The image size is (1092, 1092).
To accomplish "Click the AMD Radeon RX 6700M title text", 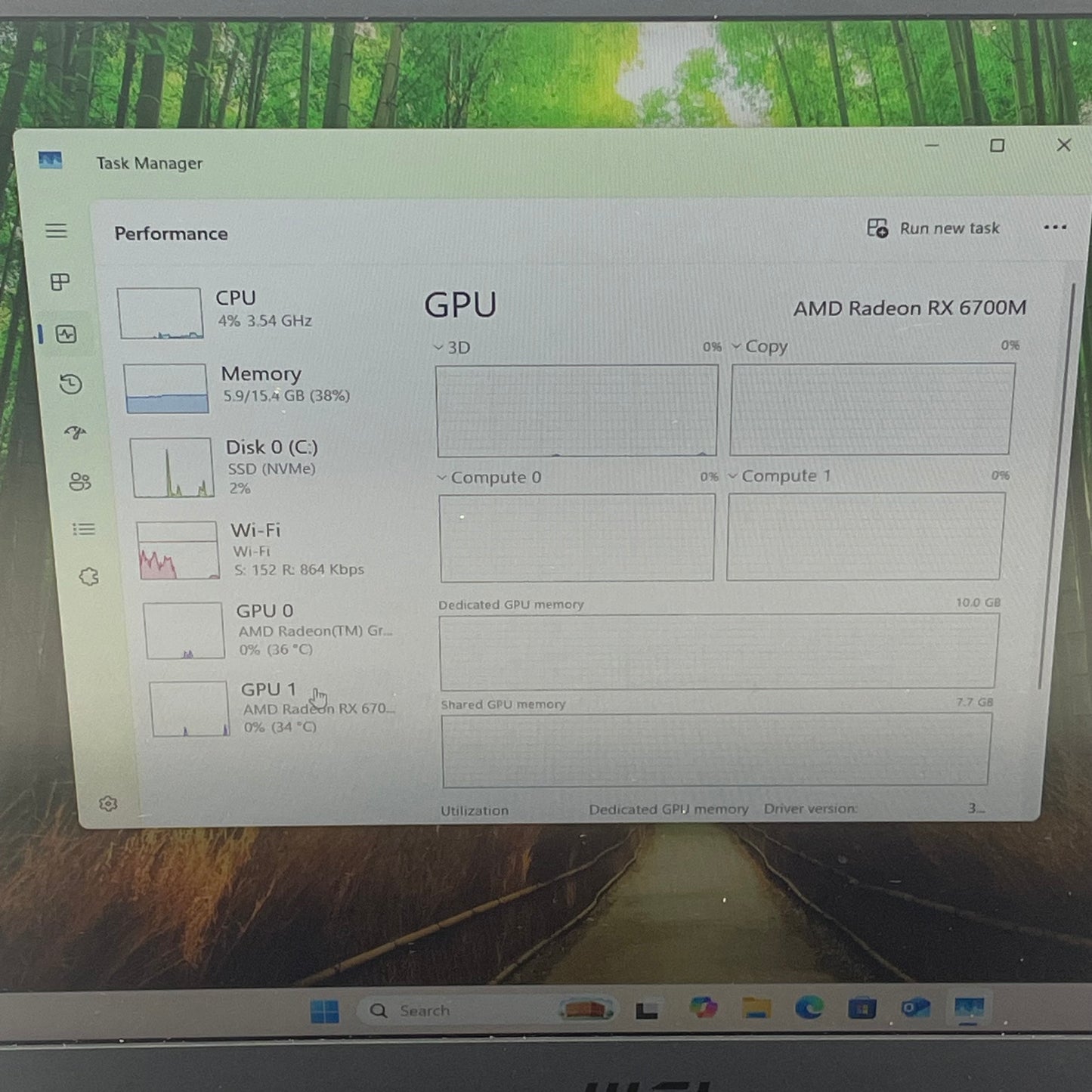I will [910, 308].
